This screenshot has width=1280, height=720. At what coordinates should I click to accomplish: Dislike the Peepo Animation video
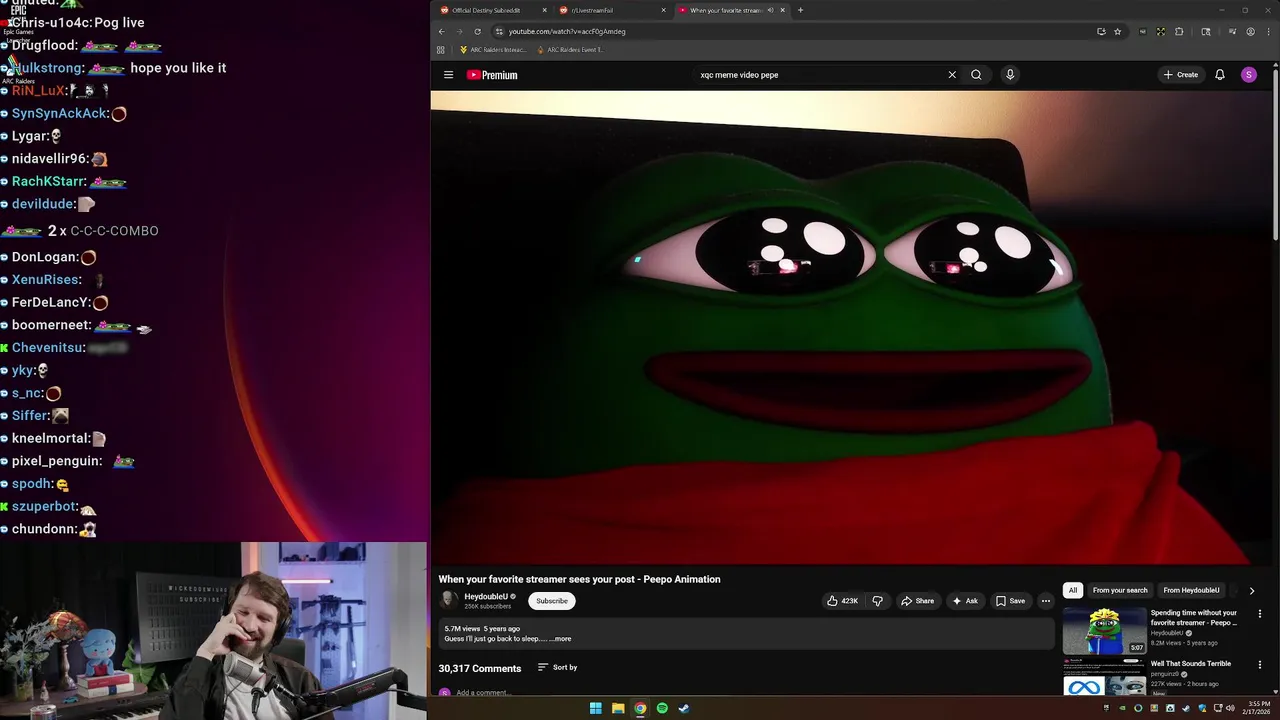tap(877, 601)
